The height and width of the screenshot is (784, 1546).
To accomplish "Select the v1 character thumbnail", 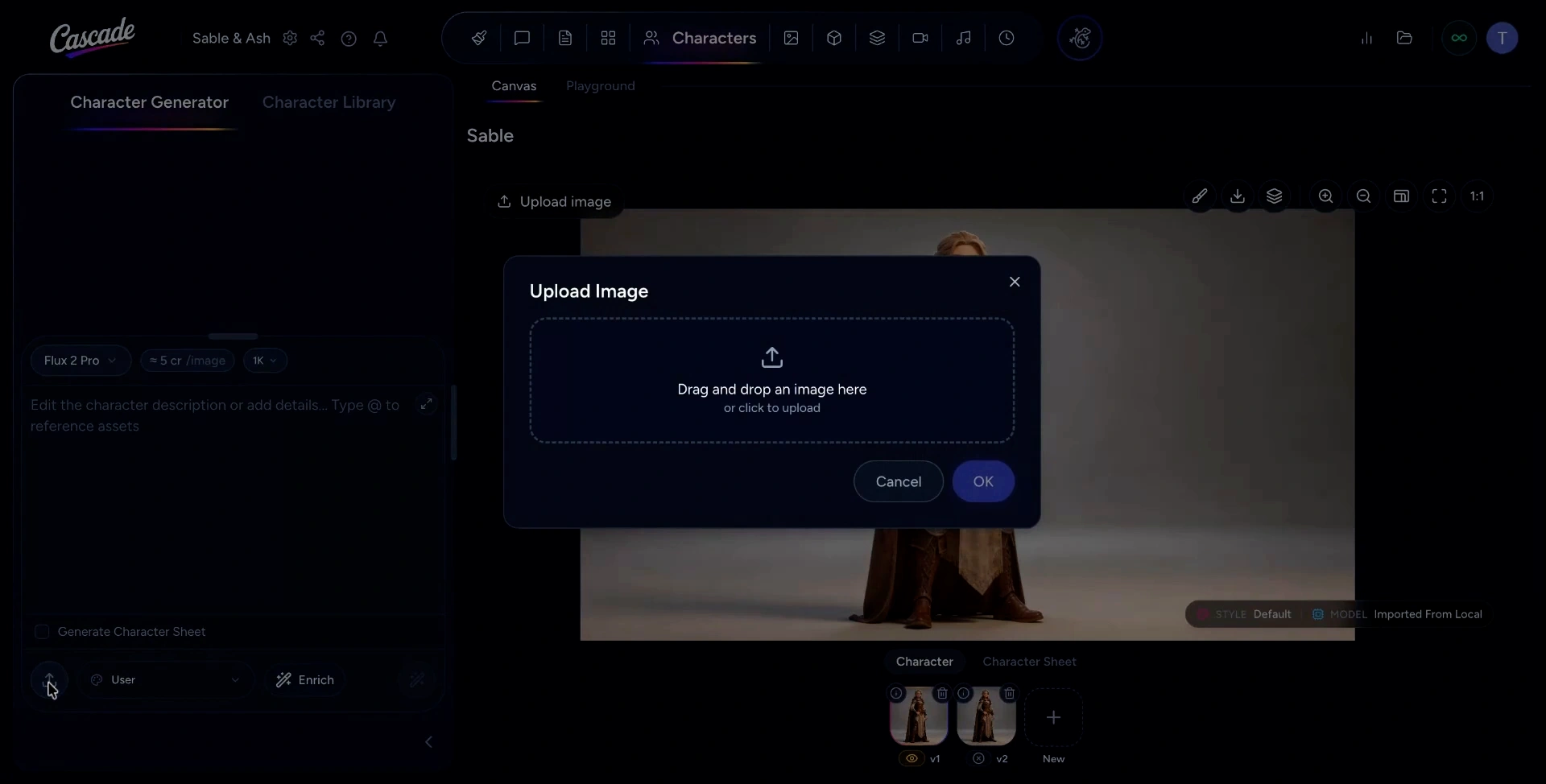I will tap(919, 717).
